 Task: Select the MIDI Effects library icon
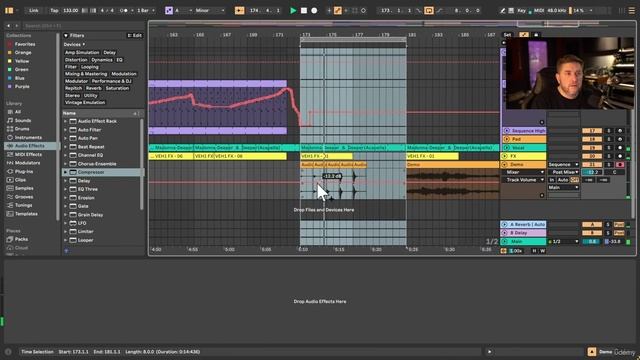10,154
